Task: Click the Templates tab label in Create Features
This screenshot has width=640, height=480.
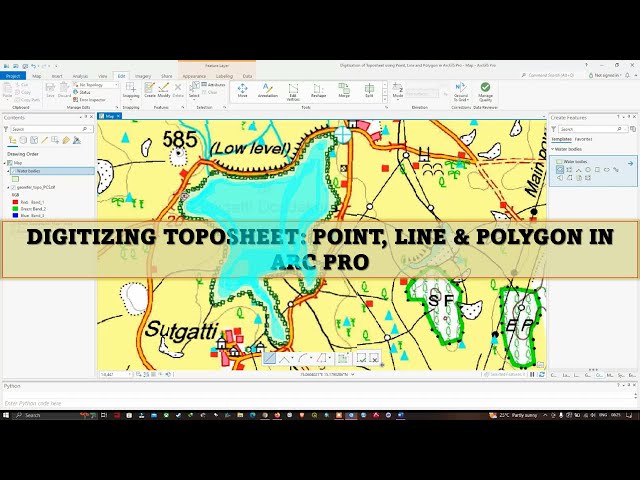Action: tap(561, 139)
